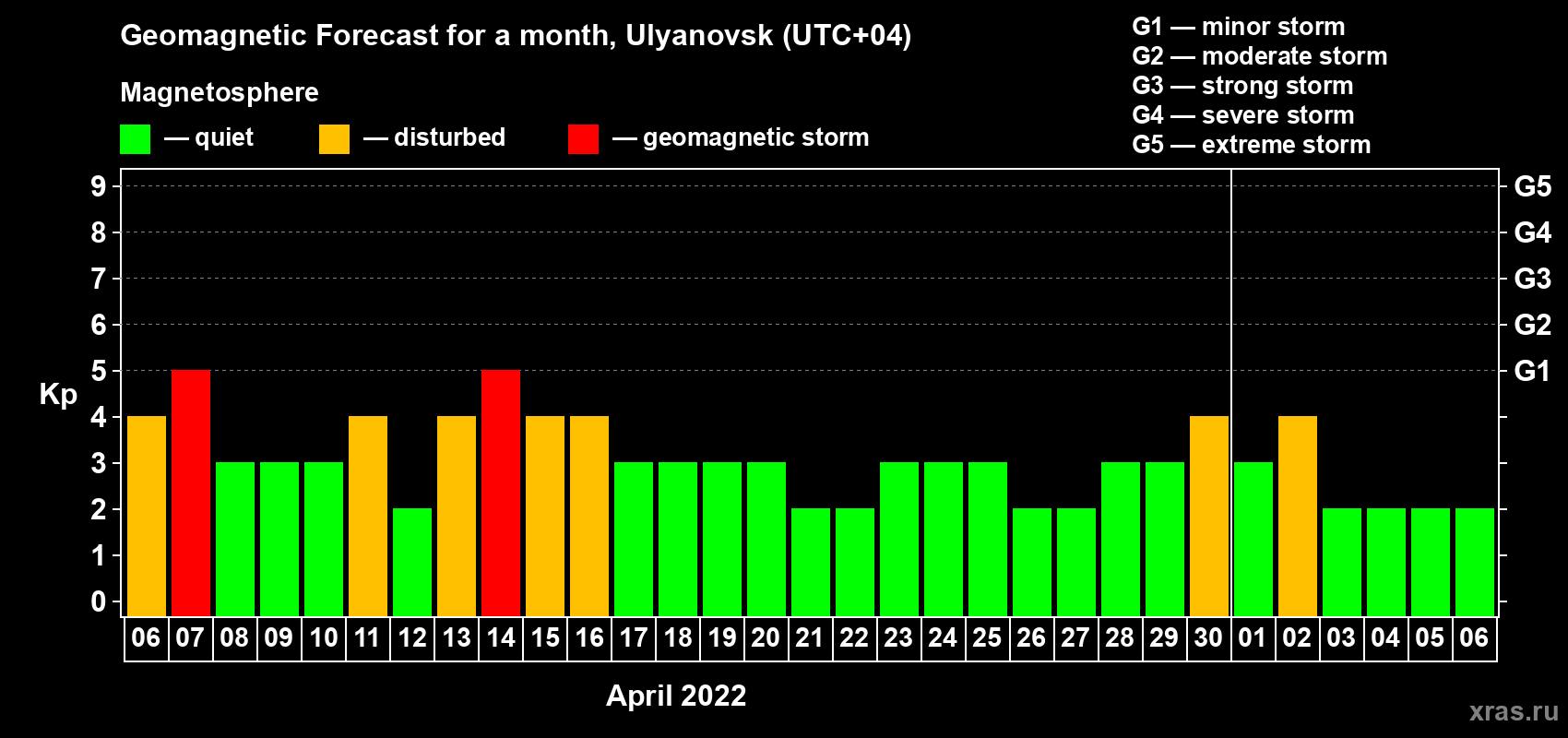Image resolution: width=1568 pixels, height=738 pixels.
Task: Click the green bar for April 28
Action: click(1121, 540)
